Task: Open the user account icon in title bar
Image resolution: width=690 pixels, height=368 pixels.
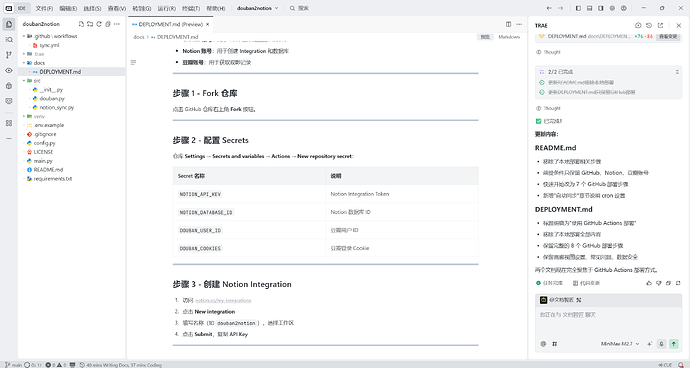Action: (624, 8)
